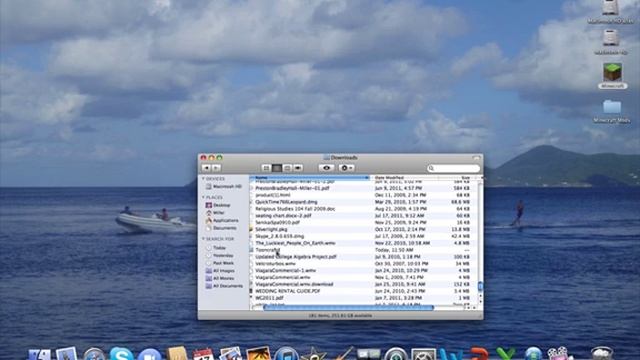This screenshot has height=360, width=640.
Task: Launch iTunes from the Dock
Action: pos(286,354)
